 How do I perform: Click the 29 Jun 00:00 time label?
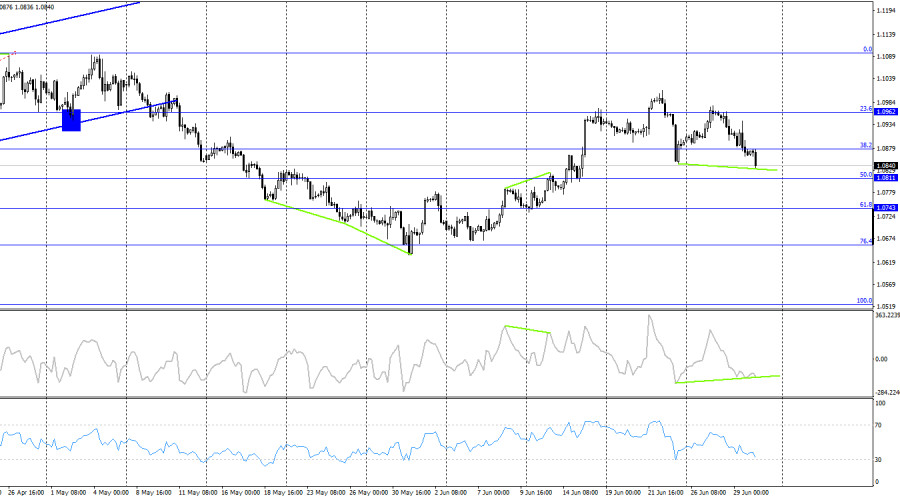click(x=753, y=493)
